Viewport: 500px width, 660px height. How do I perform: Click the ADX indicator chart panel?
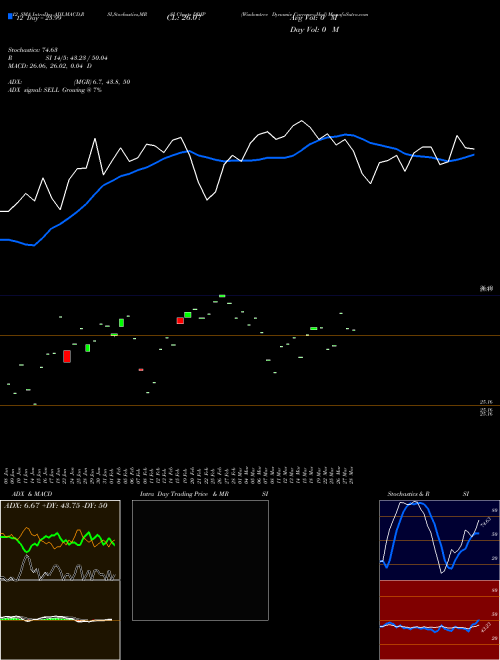[x=60, y=540]
